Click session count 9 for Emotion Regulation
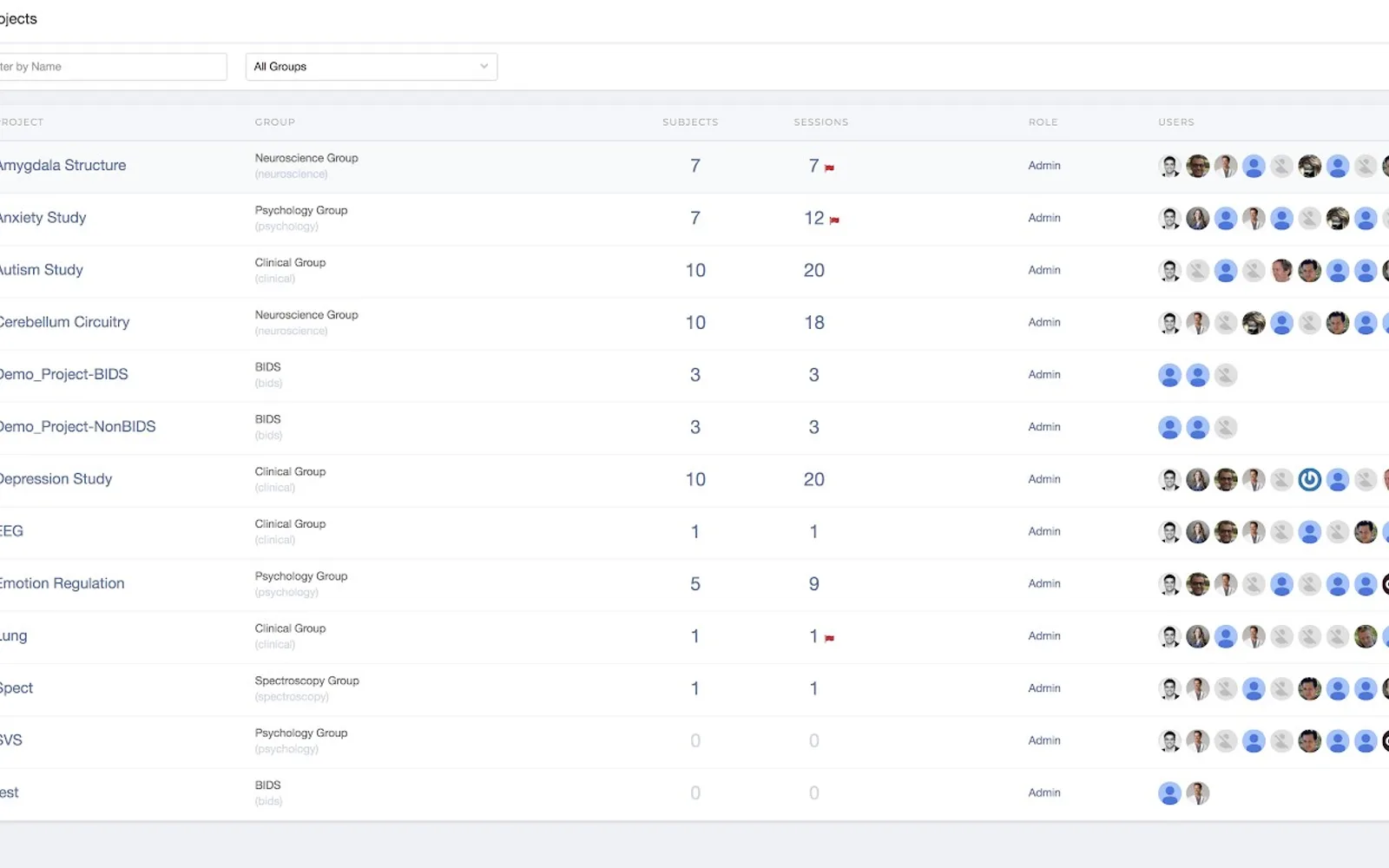The width and height of the screenshot is (1389, 868). tap(814, 584)
